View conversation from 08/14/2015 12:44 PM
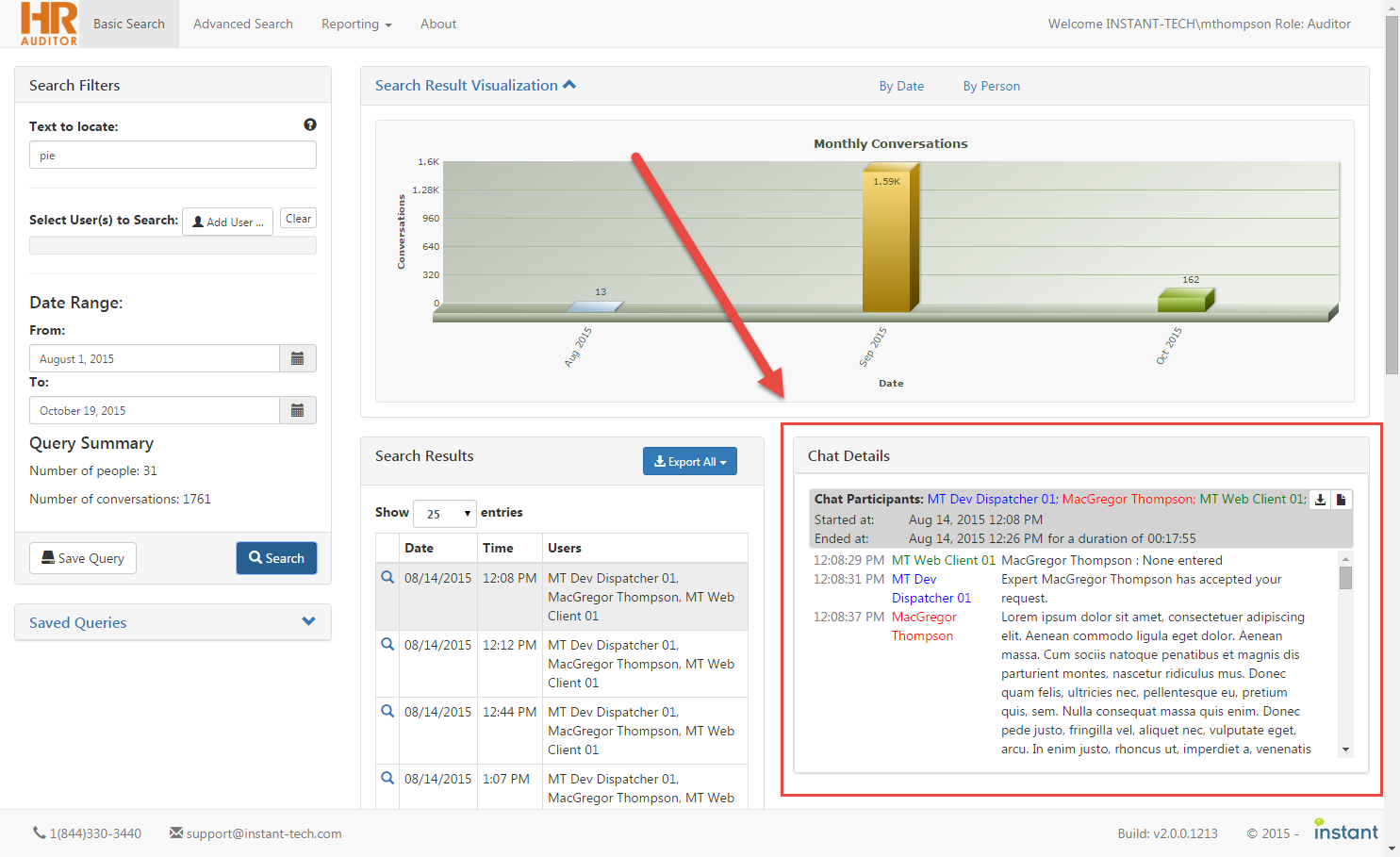This screenshot has height=857, width=1400. tap(387, 711)
